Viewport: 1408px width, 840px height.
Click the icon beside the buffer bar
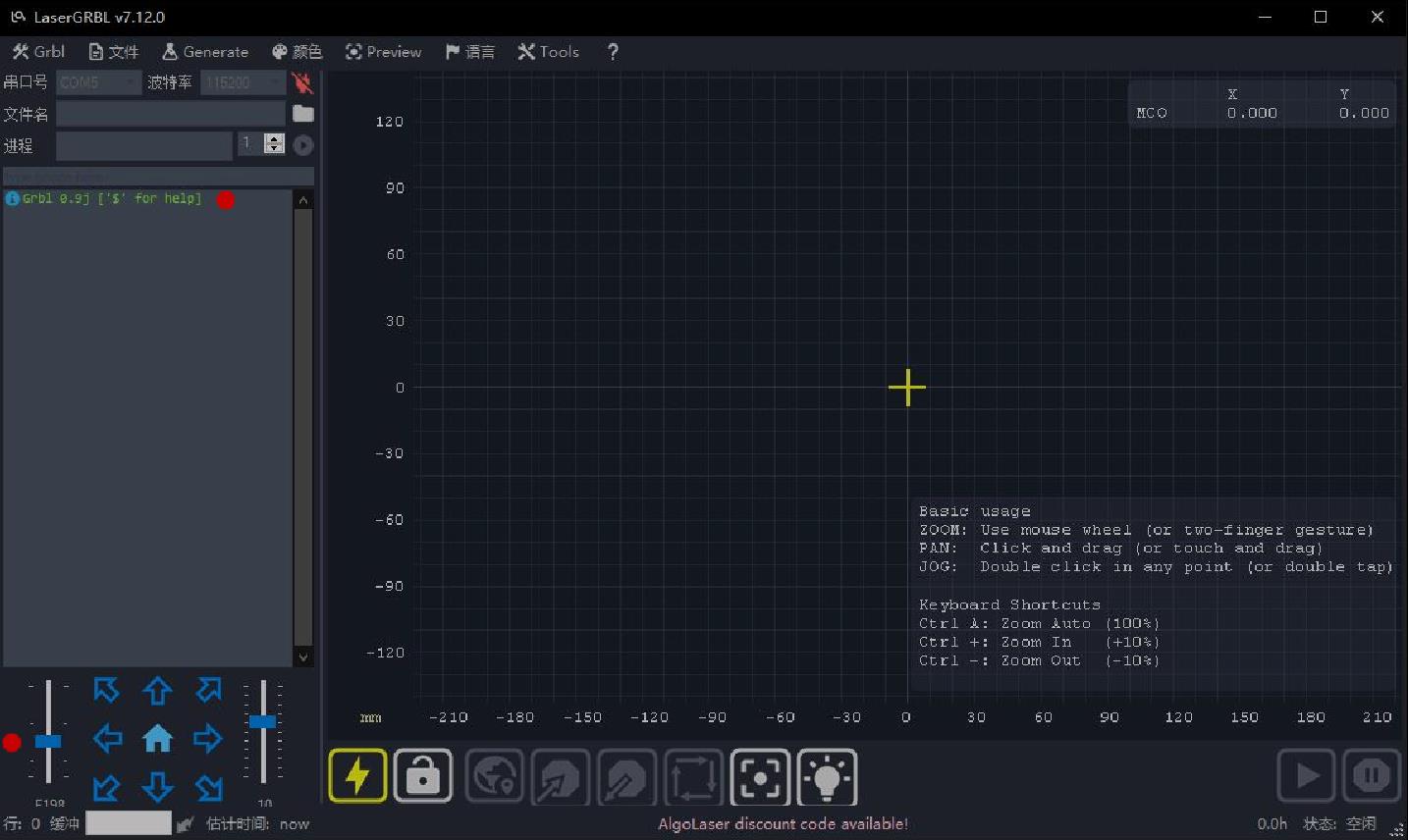click(x=185, y=824)
